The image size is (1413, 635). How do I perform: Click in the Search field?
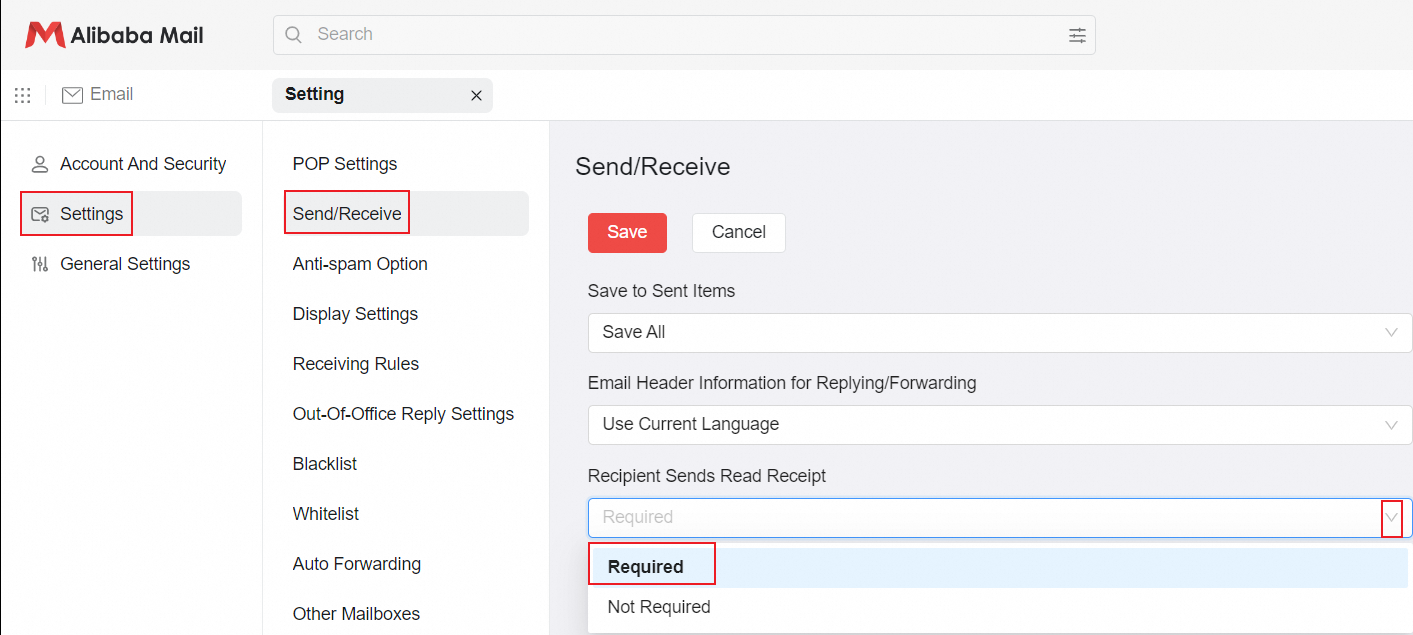(x=684, y=34)
